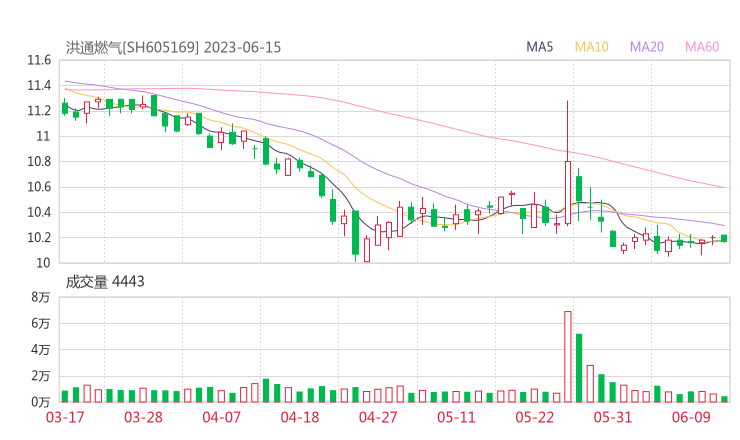Click the tallest red volume bar

point(568,356)
